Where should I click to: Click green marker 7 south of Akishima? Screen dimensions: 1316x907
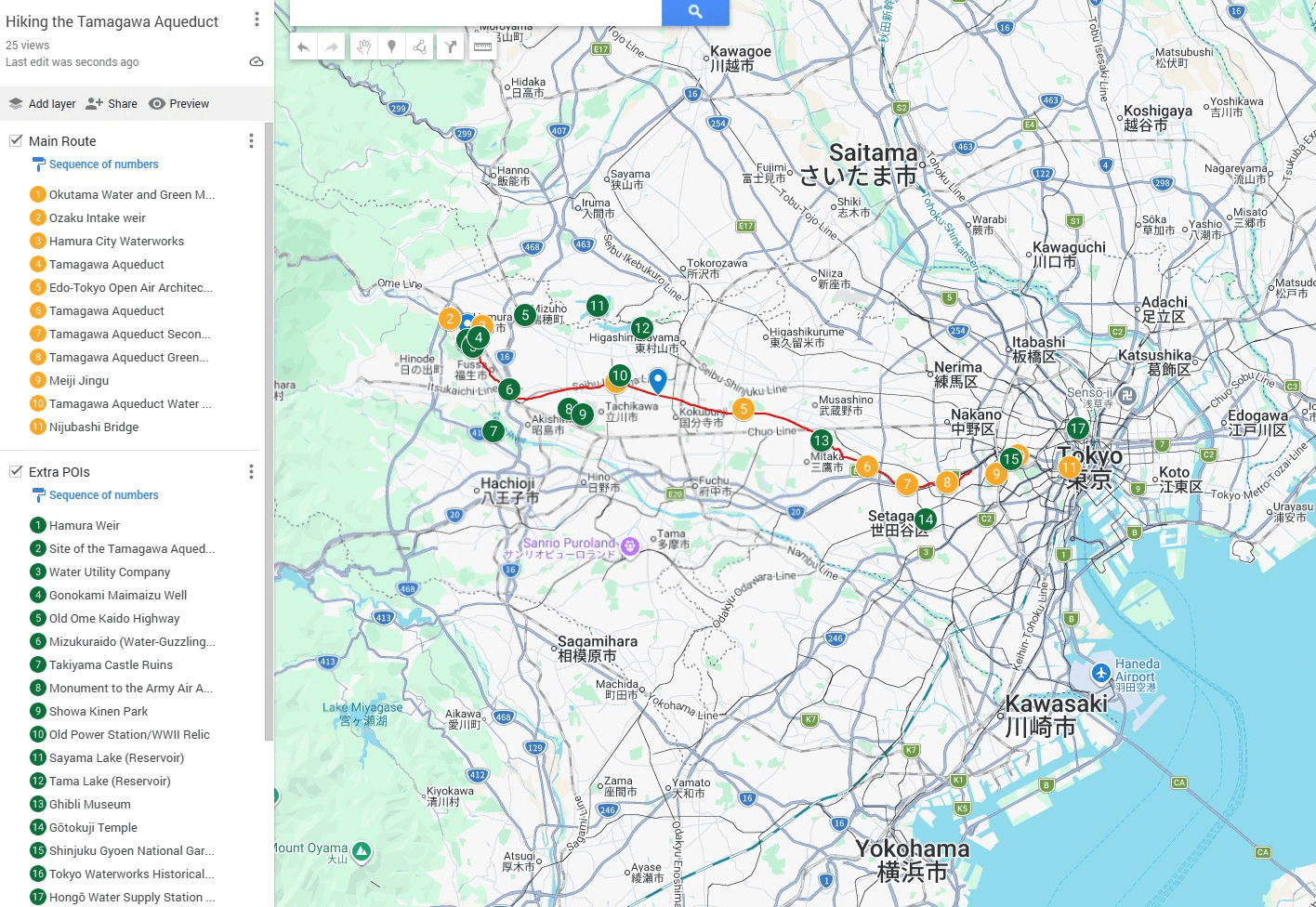[493, 431]
